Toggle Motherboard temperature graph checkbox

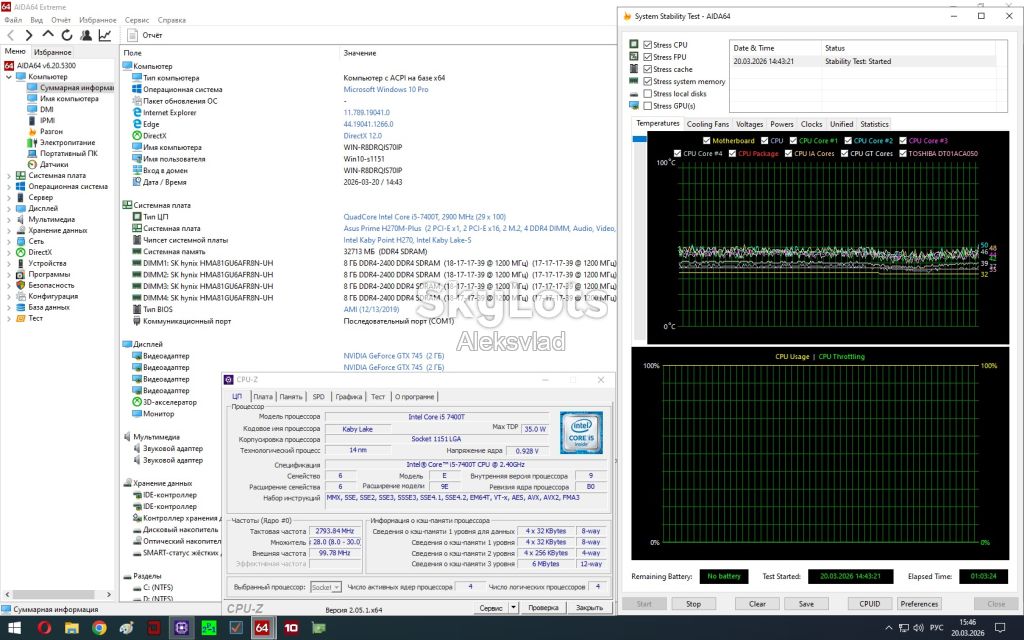click(707, 140)
